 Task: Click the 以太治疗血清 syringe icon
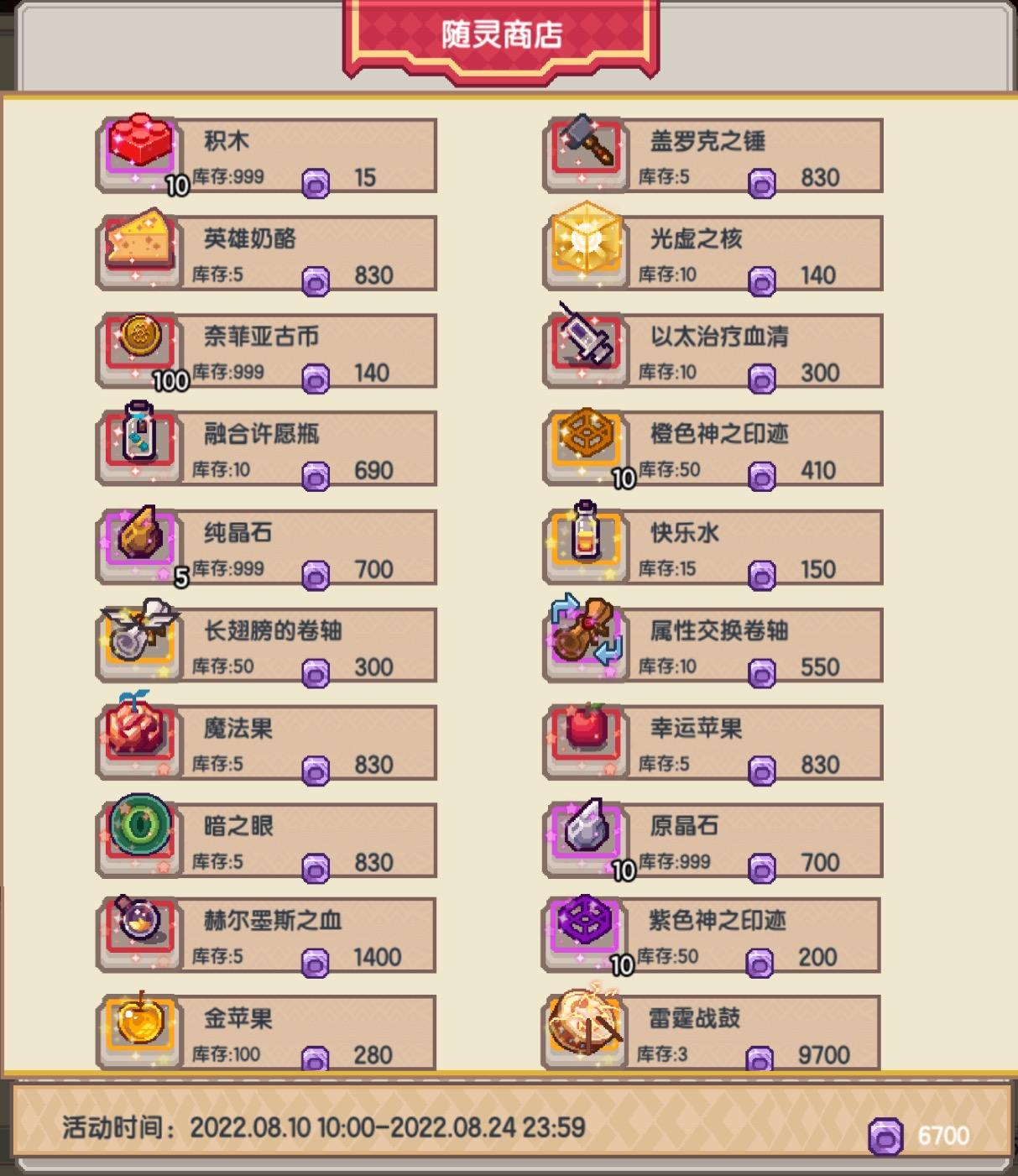(586, 337)
